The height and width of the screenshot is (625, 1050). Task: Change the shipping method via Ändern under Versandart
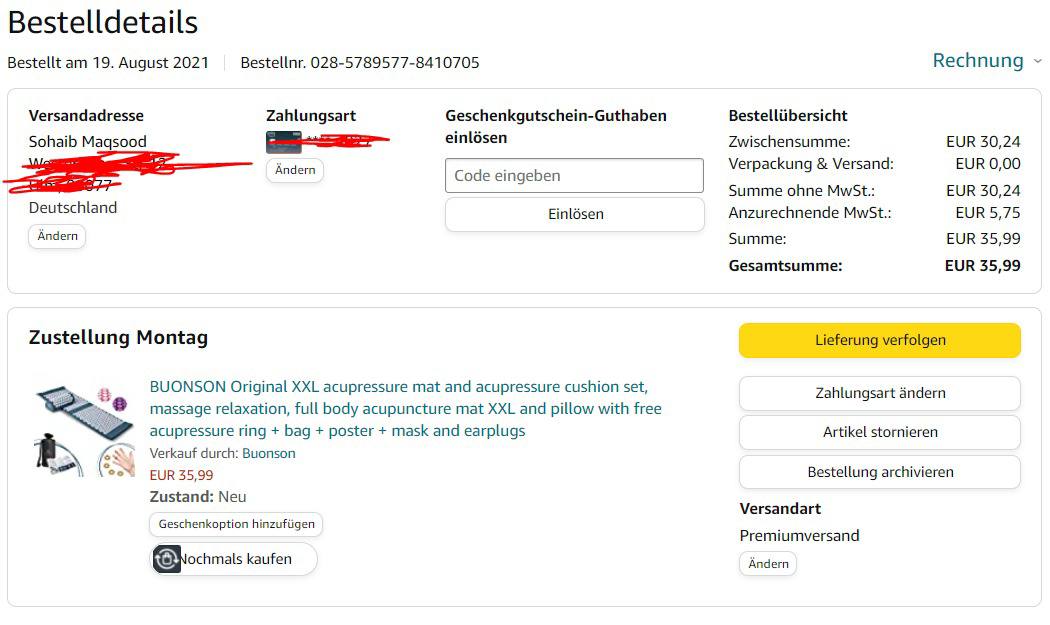click(x=768, y=564)
